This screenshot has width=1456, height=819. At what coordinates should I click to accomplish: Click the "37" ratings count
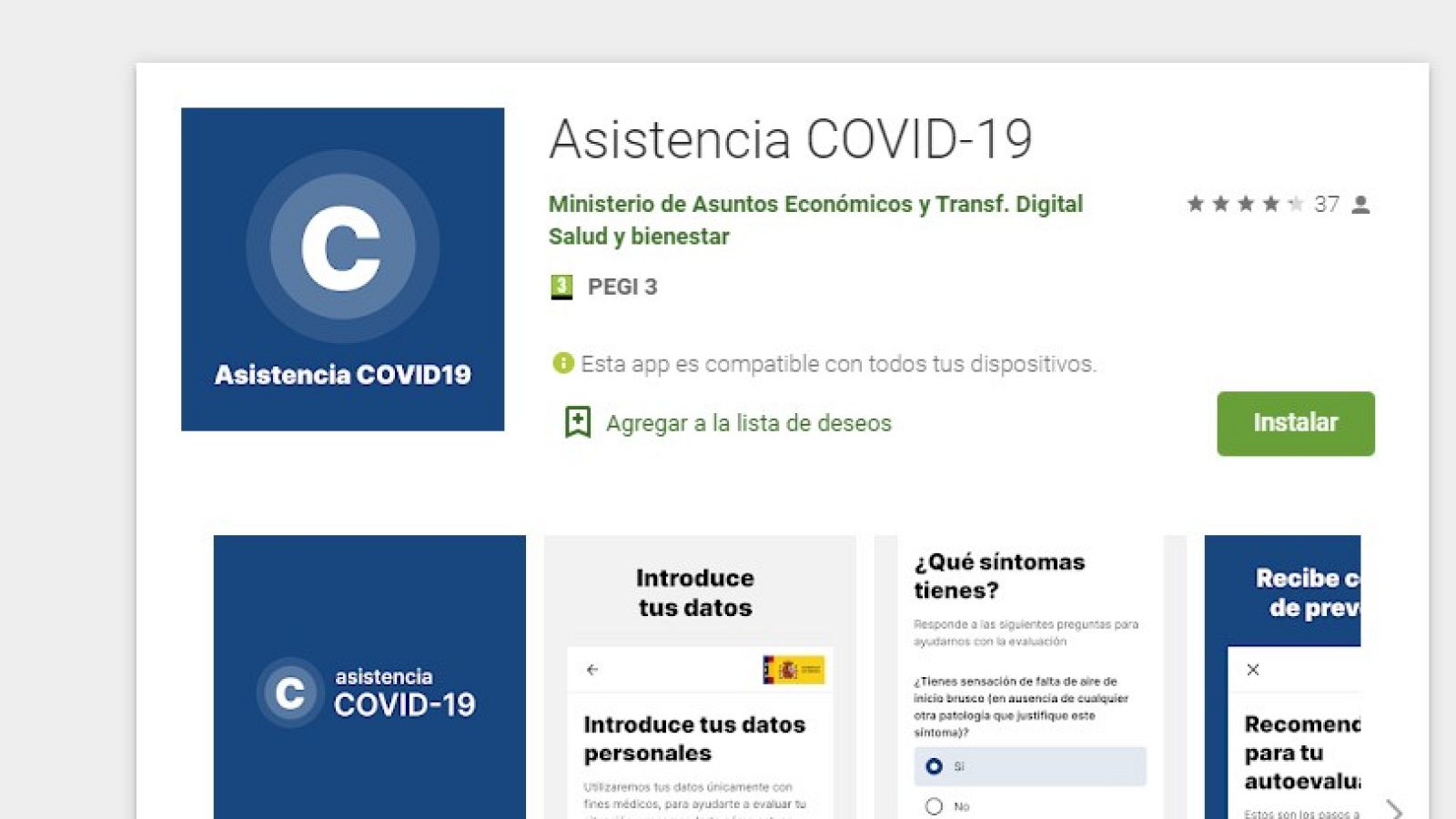click(1329, 204)
